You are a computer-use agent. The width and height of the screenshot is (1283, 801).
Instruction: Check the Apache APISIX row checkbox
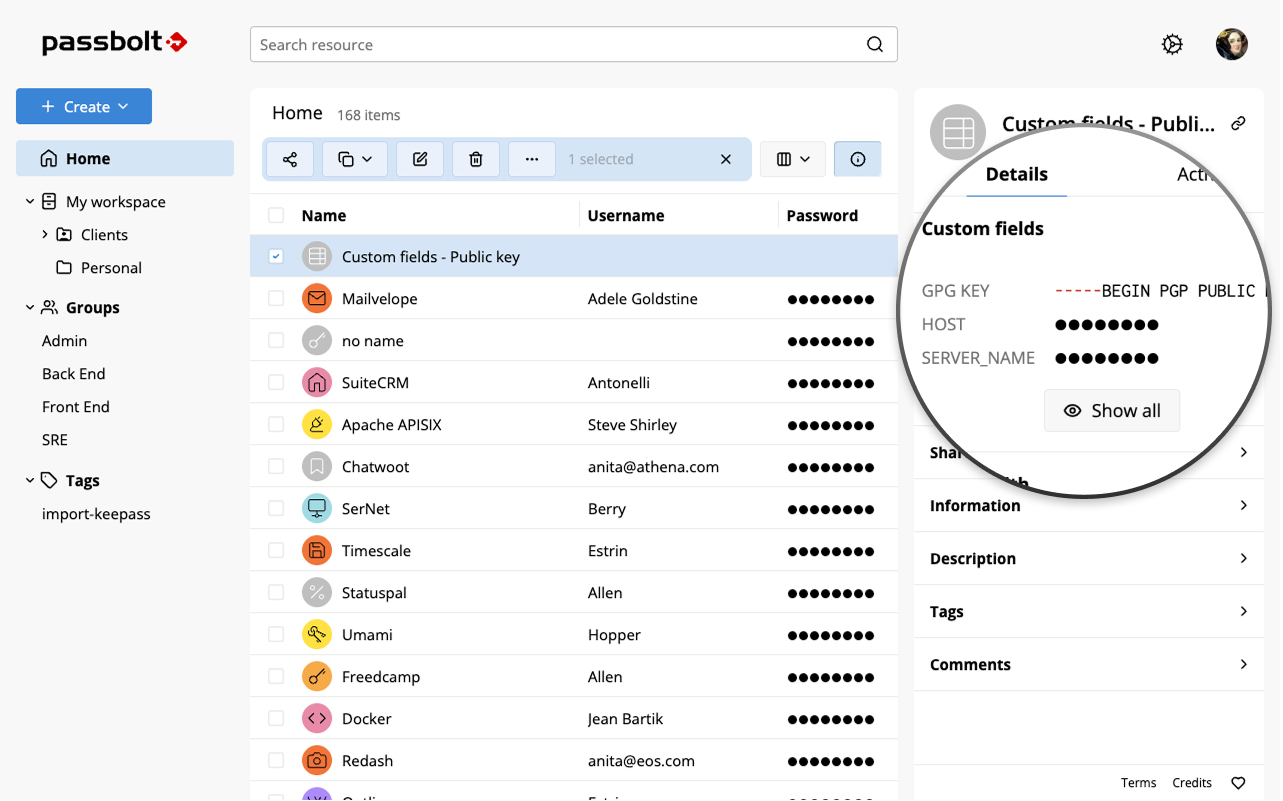276,424
